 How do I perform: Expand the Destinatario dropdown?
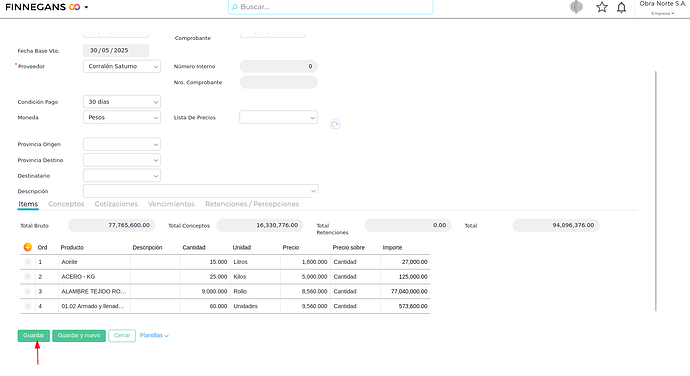click(122, 176)
